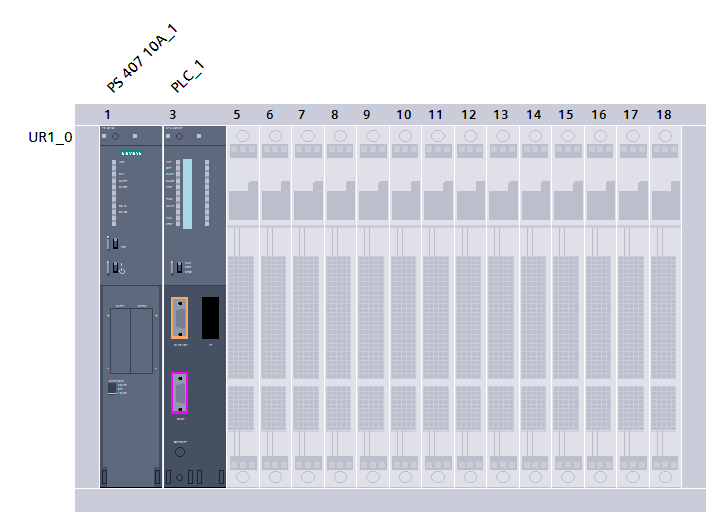This screenshot has width=727, height=532.
Task: Select empty rack slot 12
Action: (470, 307)
